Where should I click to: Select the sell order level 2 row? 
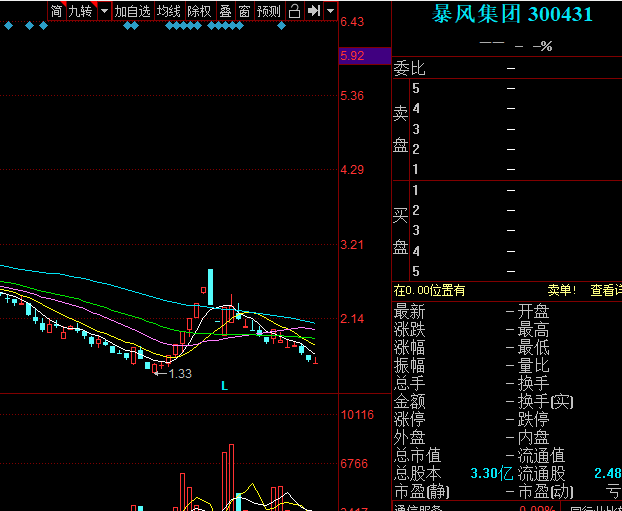click(x=516, y=149)
